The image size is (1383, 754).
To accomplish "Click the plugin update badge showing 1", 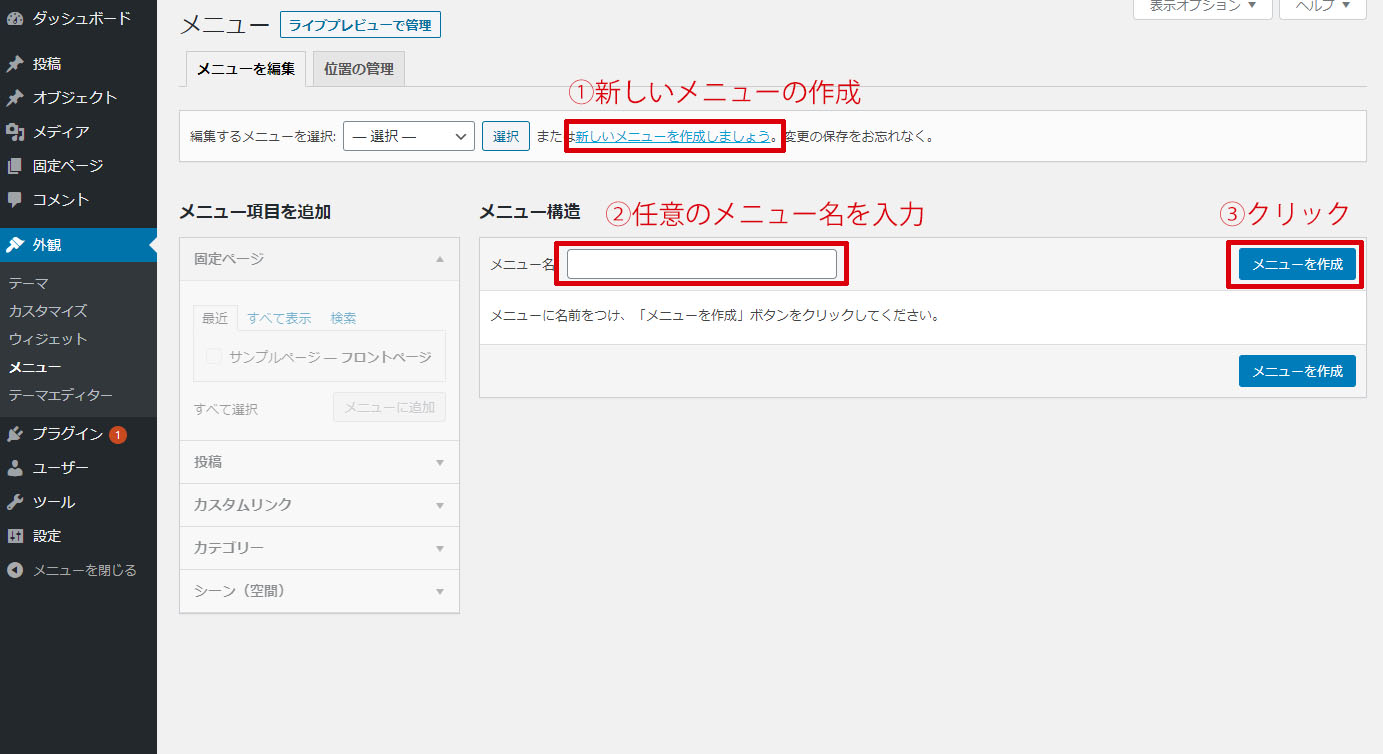I will (118, 434).
